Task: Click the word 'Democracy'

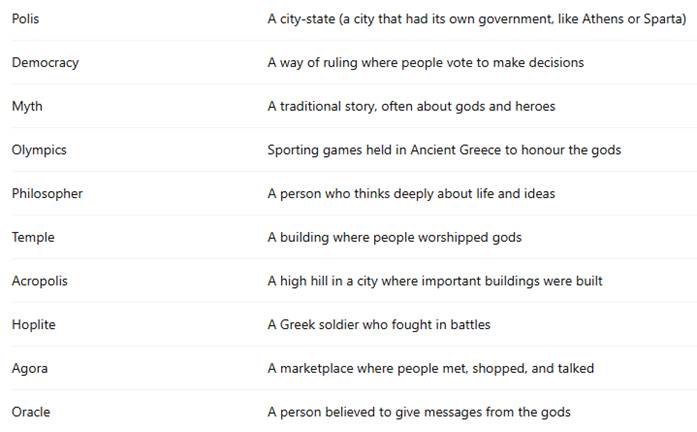Action: tap(45, 63)
